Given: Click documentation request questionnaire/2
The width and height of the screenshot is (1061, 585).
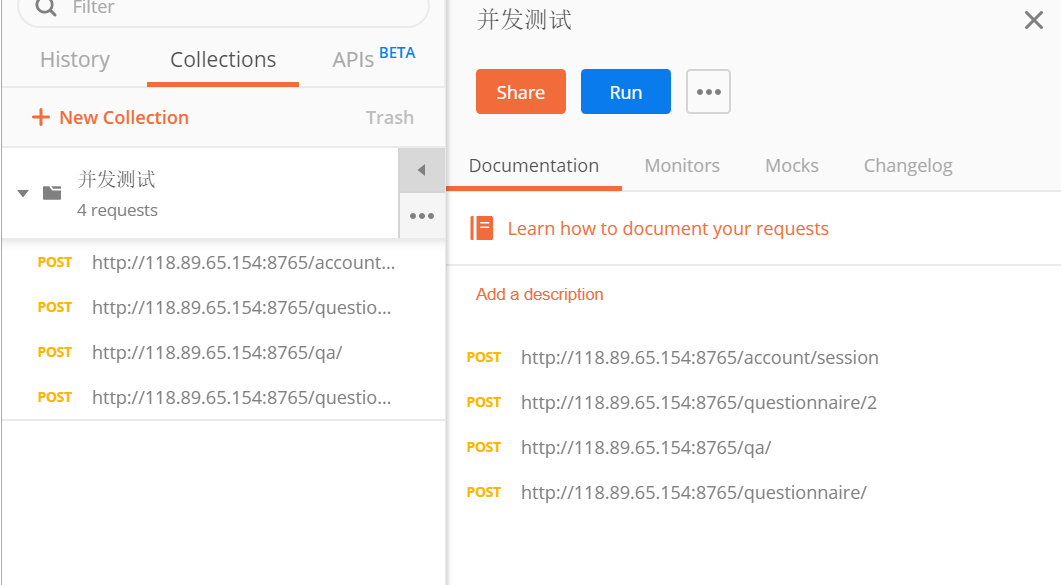Looking at the screenshot, I should [x=698, y=402].
